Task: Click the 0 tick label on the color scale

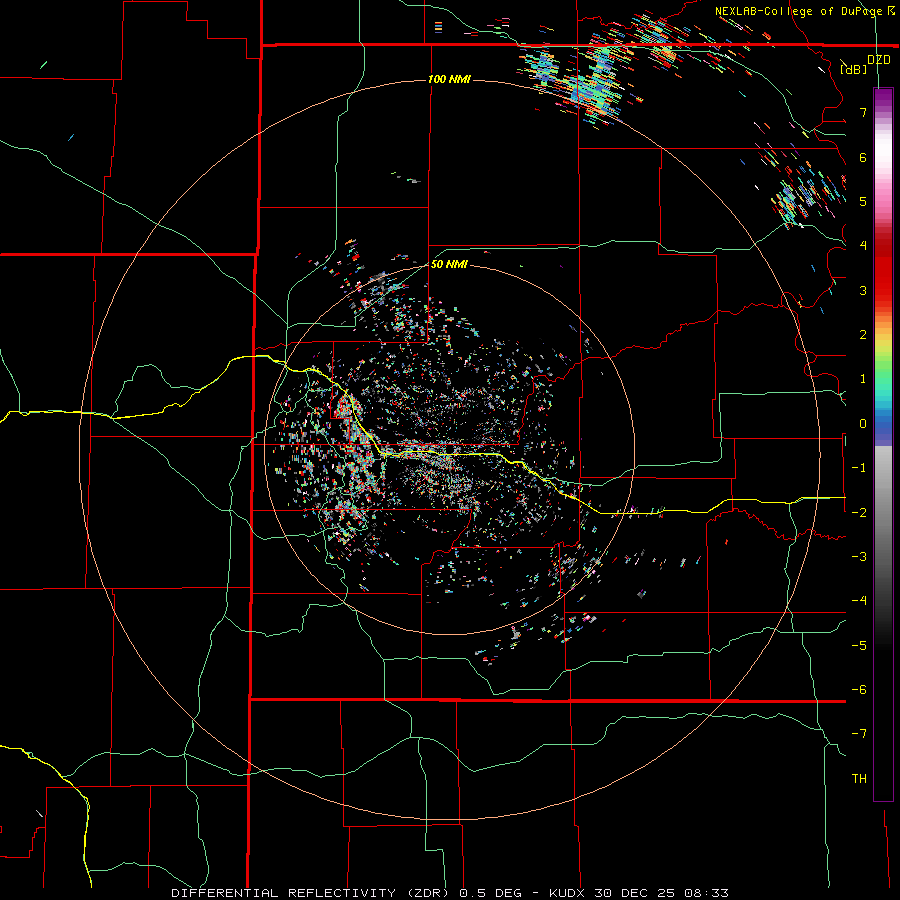Action: pos(863,424)
